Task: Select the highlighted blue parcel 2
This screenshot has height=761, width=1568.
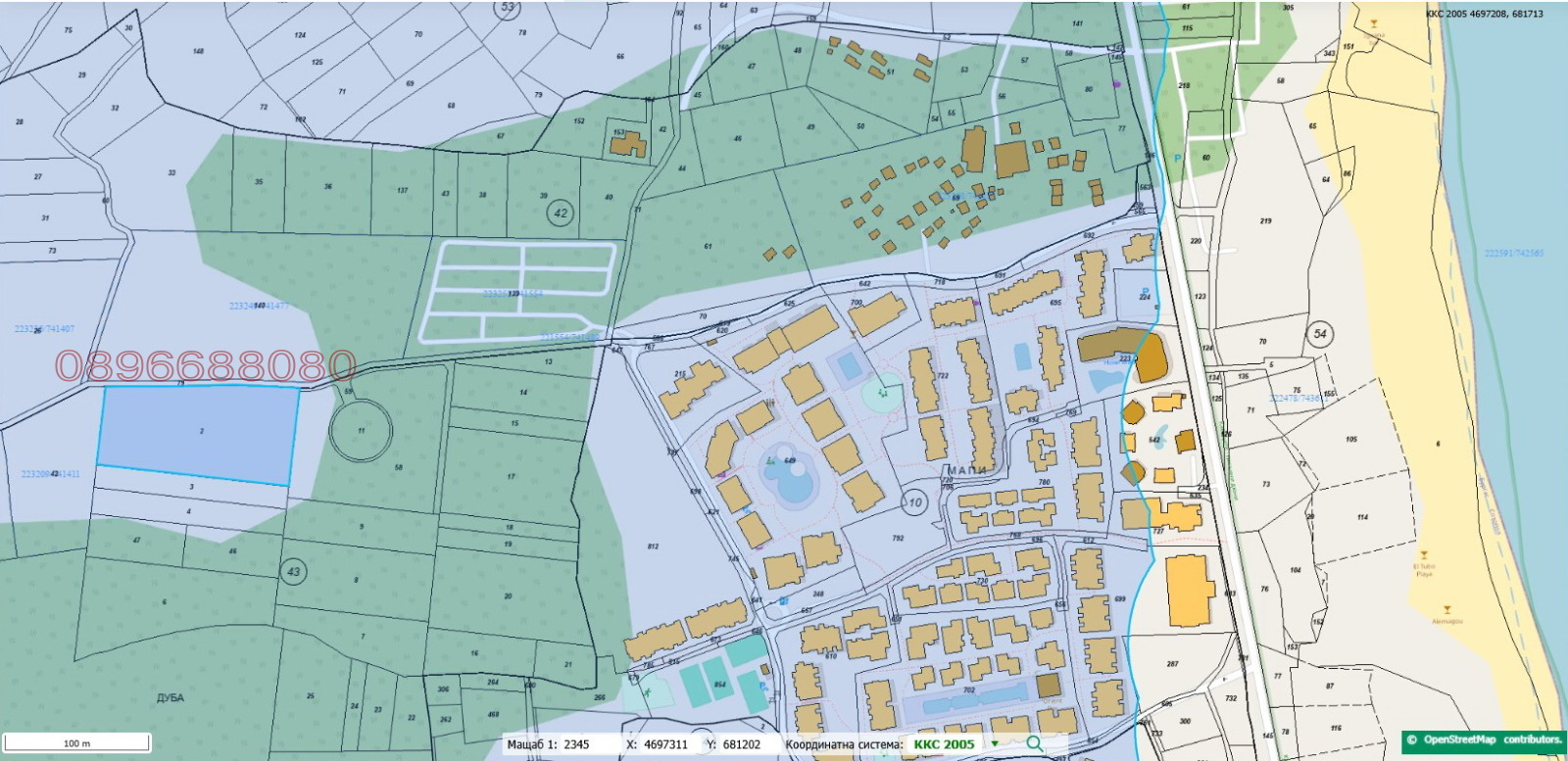Action: (x=201, y=433)
